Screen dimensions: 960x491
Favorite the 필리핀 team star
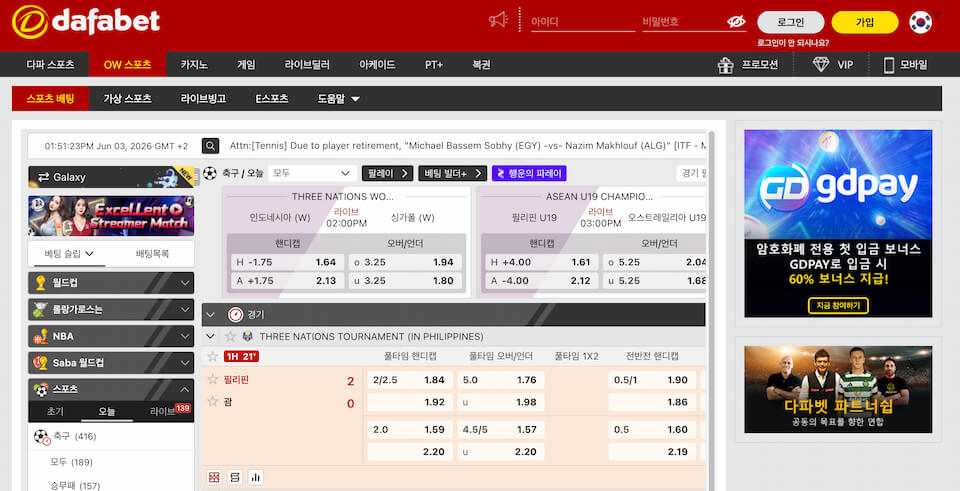(x=212, y=379)
